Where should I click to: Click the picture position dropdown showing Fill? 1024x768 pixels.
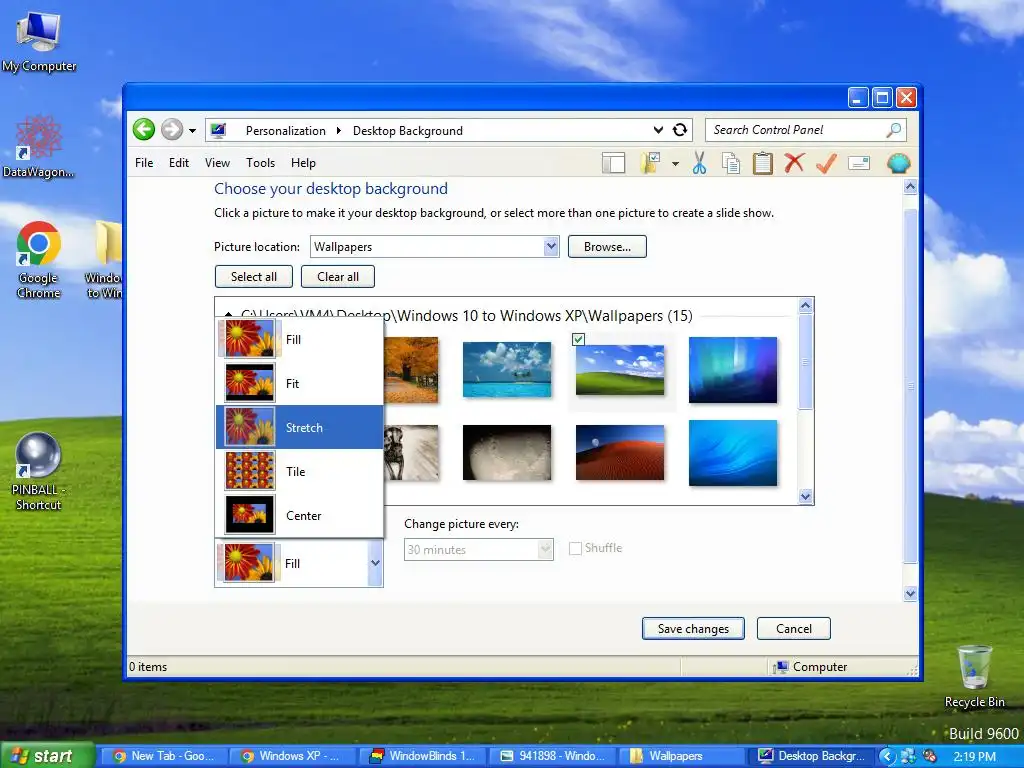298,563
